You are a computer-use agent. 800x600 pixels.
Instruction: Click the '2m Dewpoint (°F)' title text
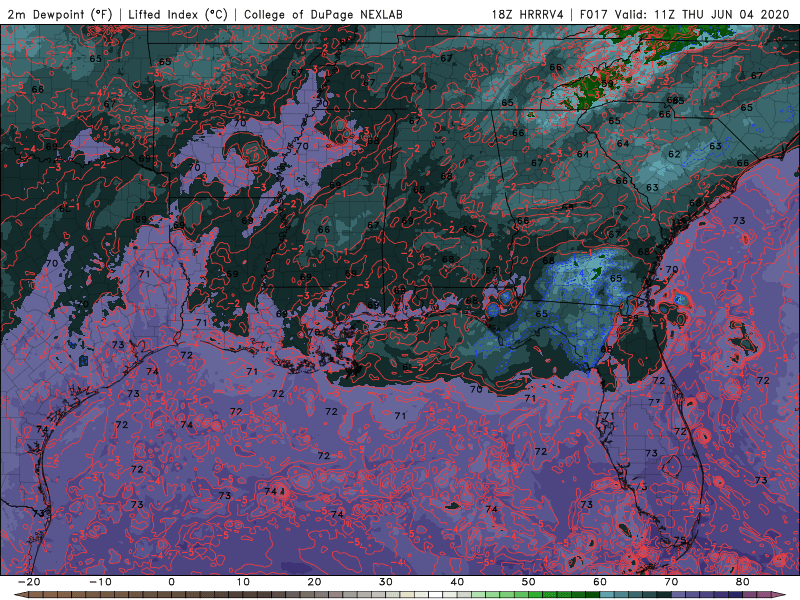[x=60, y=14]
